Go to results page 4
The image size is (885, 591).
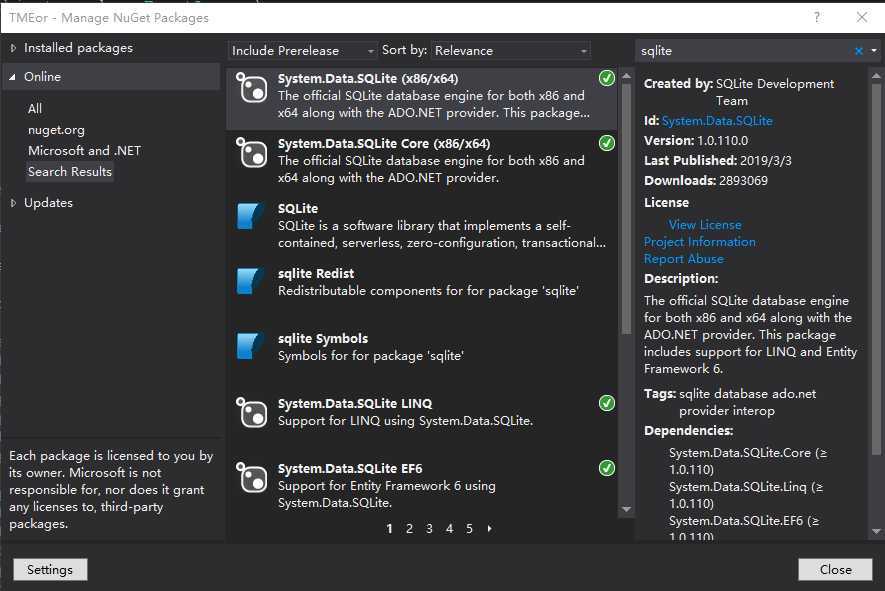click(x=449, y=529)
